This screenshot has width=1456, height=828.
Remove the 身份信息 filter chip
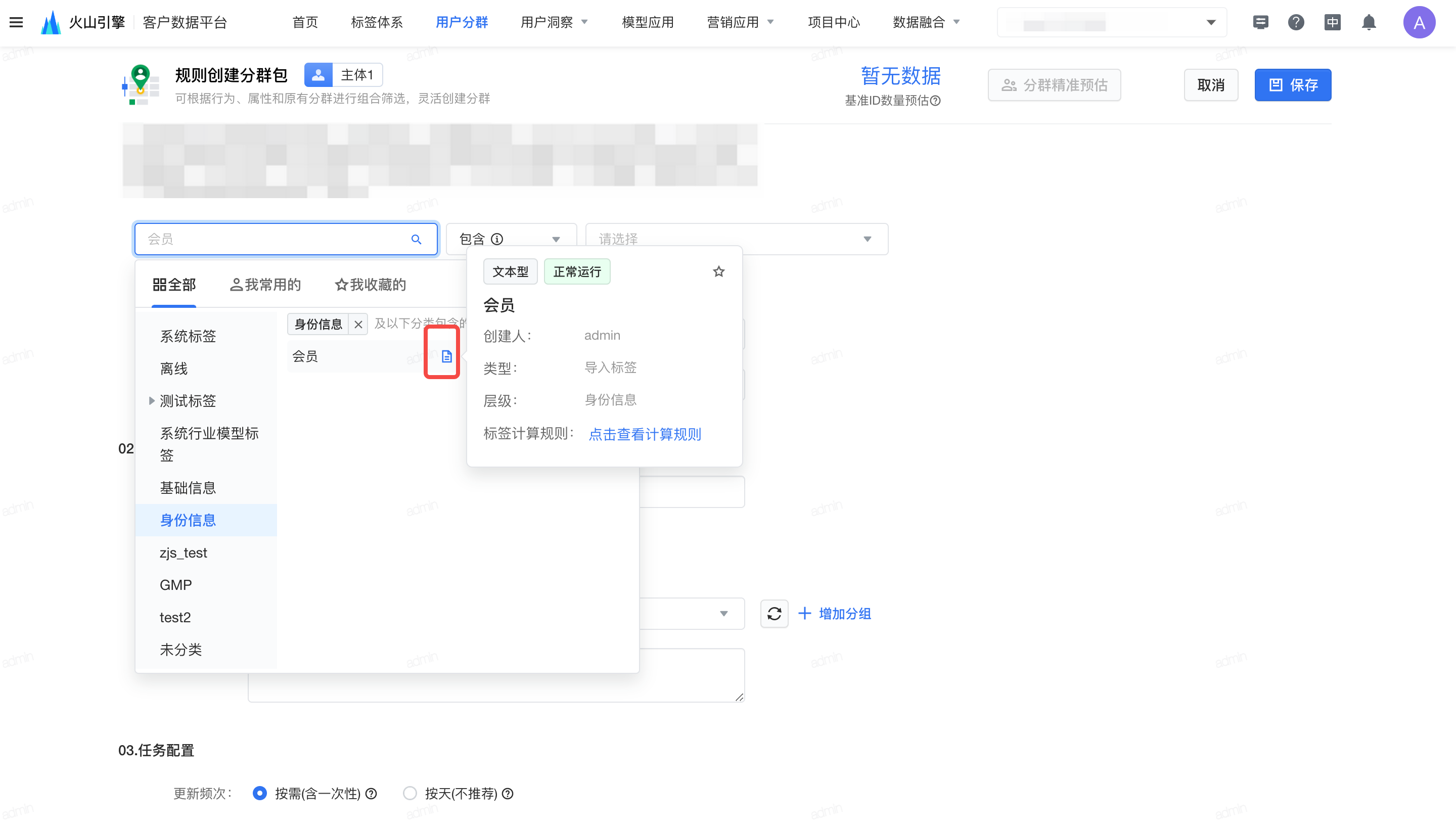click(358, 324)
